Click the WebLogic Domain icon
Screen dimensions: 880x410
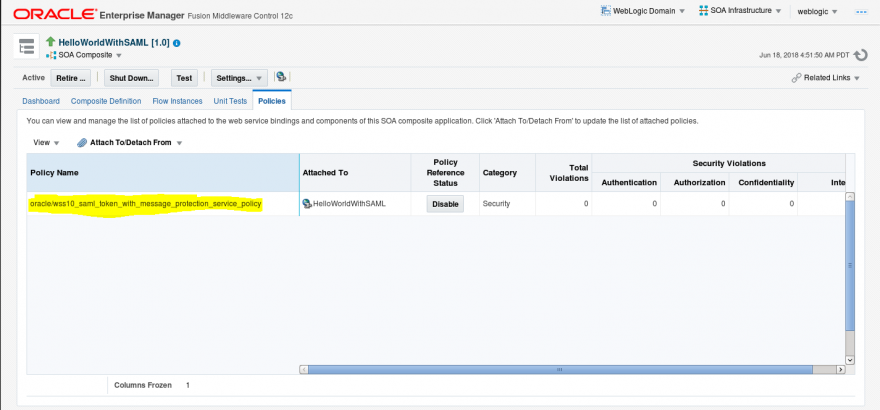pos(606,11)
